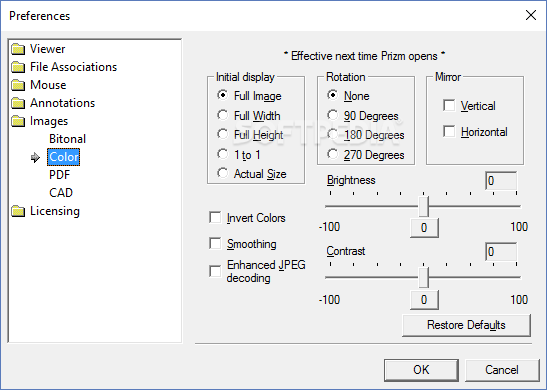Select the Bitonal tree item

67,139
